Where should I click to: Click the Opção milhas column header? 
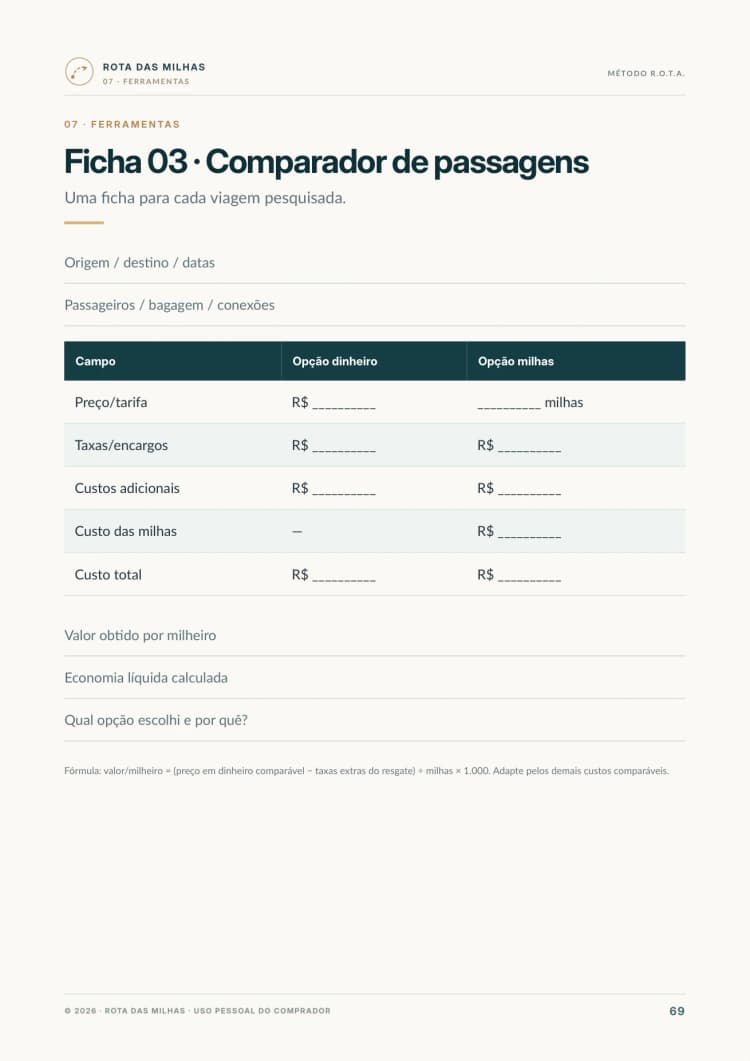[576, 361]
